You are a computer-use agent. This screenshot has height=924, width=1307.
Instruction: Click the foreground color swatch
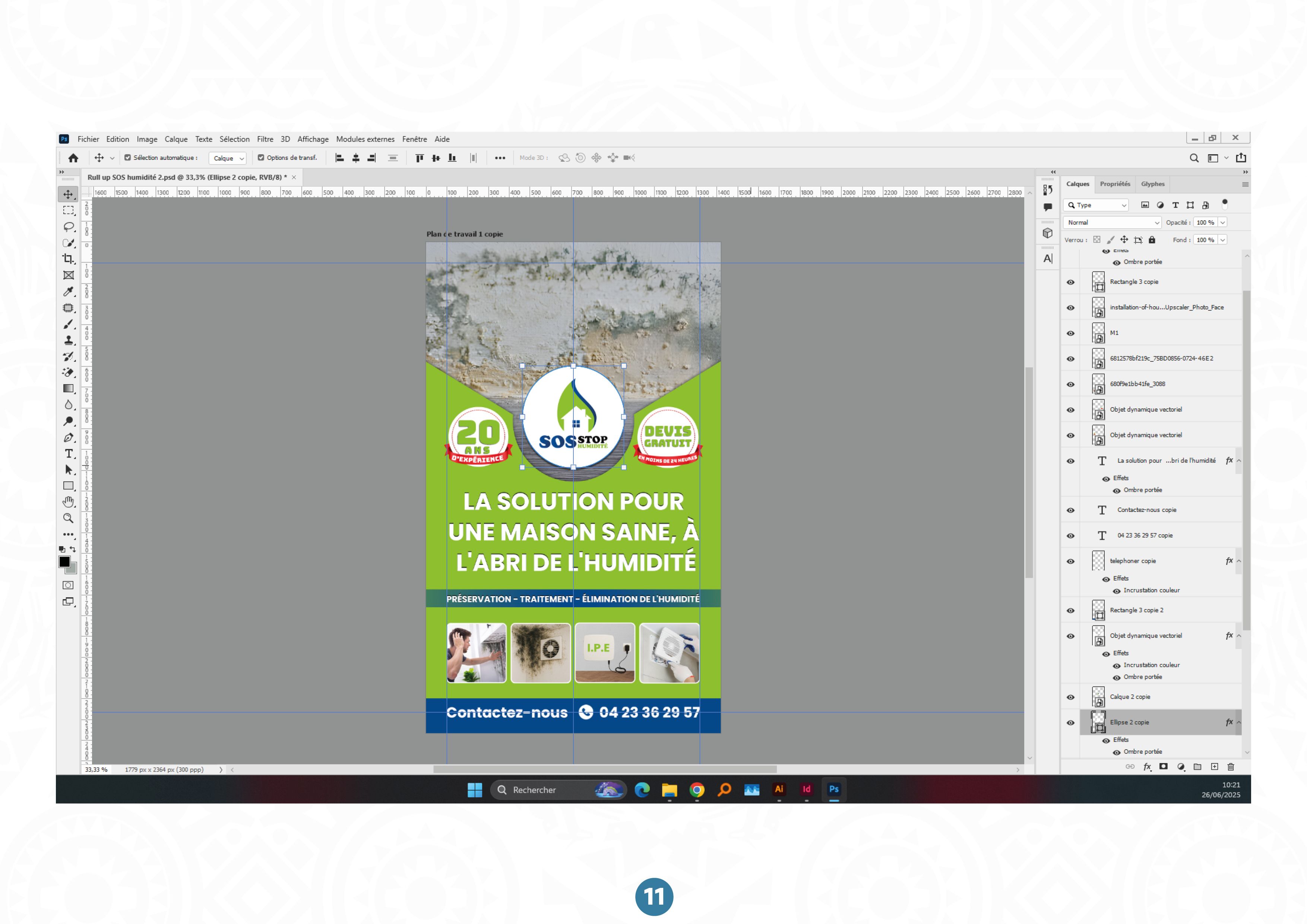click(64, 562)
